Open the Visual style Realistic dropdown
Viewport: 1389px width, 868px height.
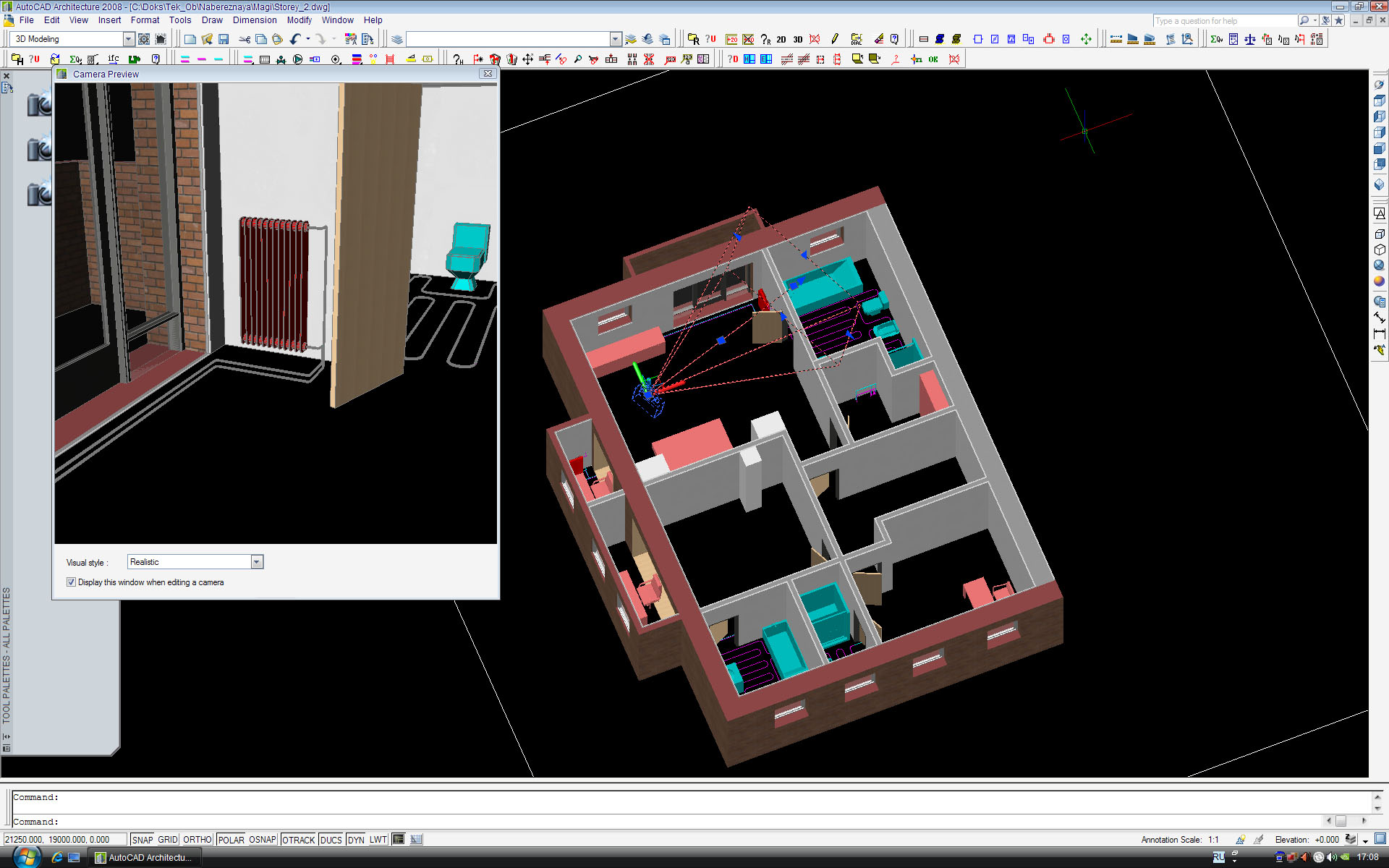tap(256, 562)
